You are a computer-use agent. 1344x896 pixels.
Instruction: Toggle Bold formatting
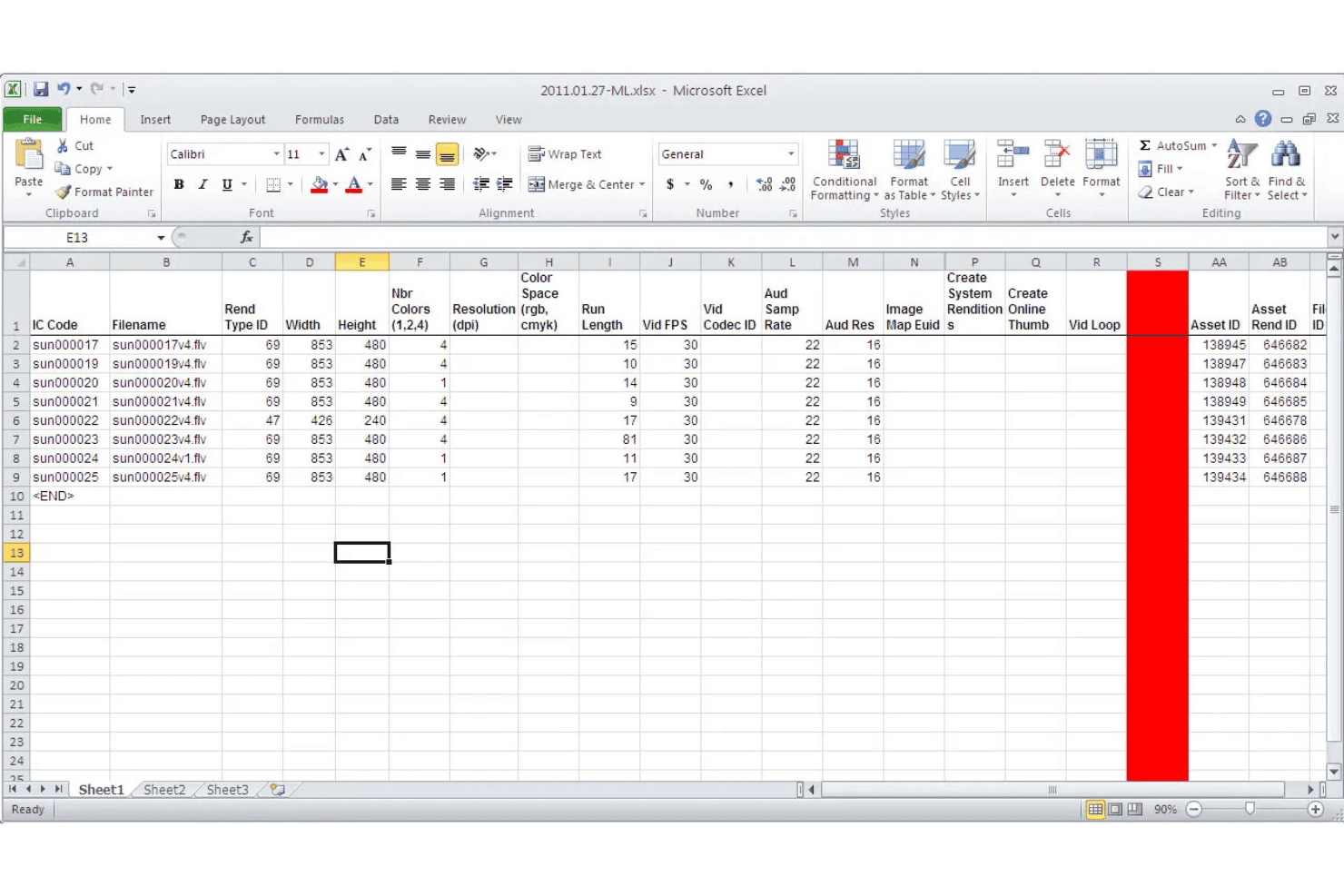coord(179,184)
